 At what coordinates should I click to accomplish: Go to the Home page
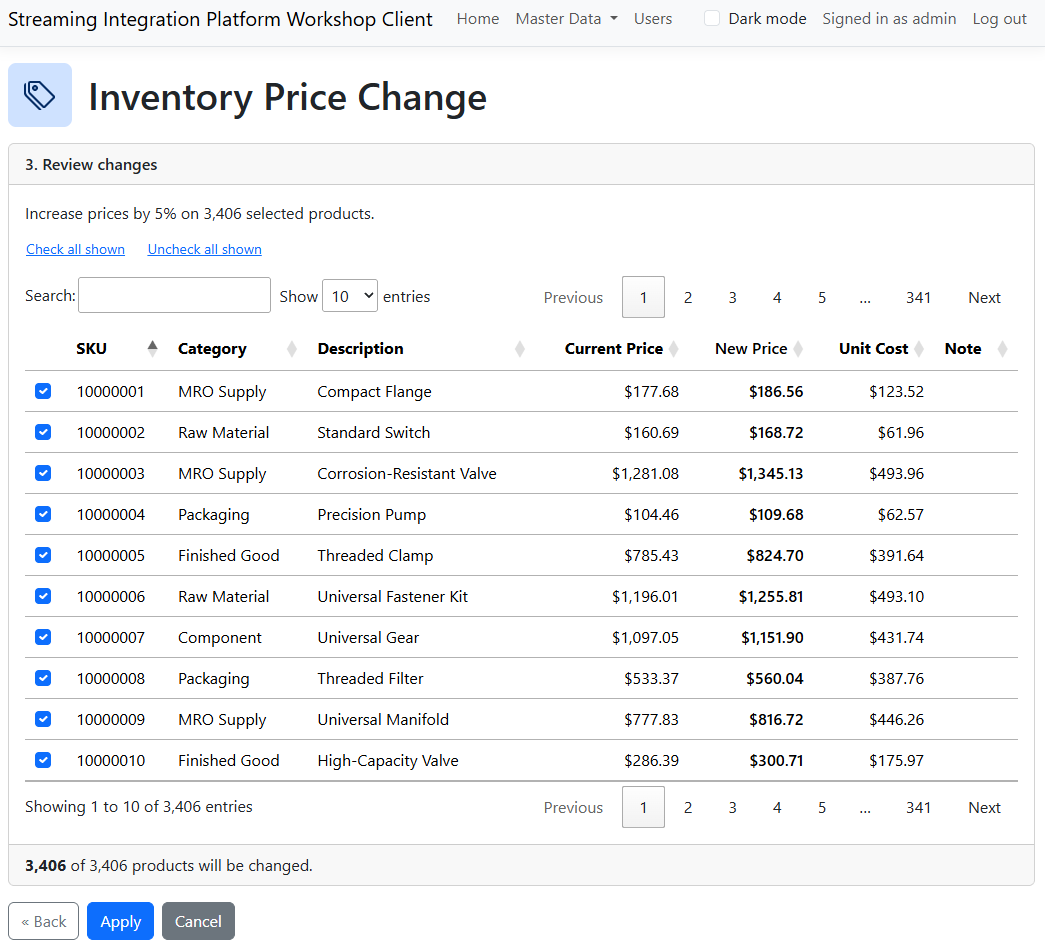[x=478, y=19]
